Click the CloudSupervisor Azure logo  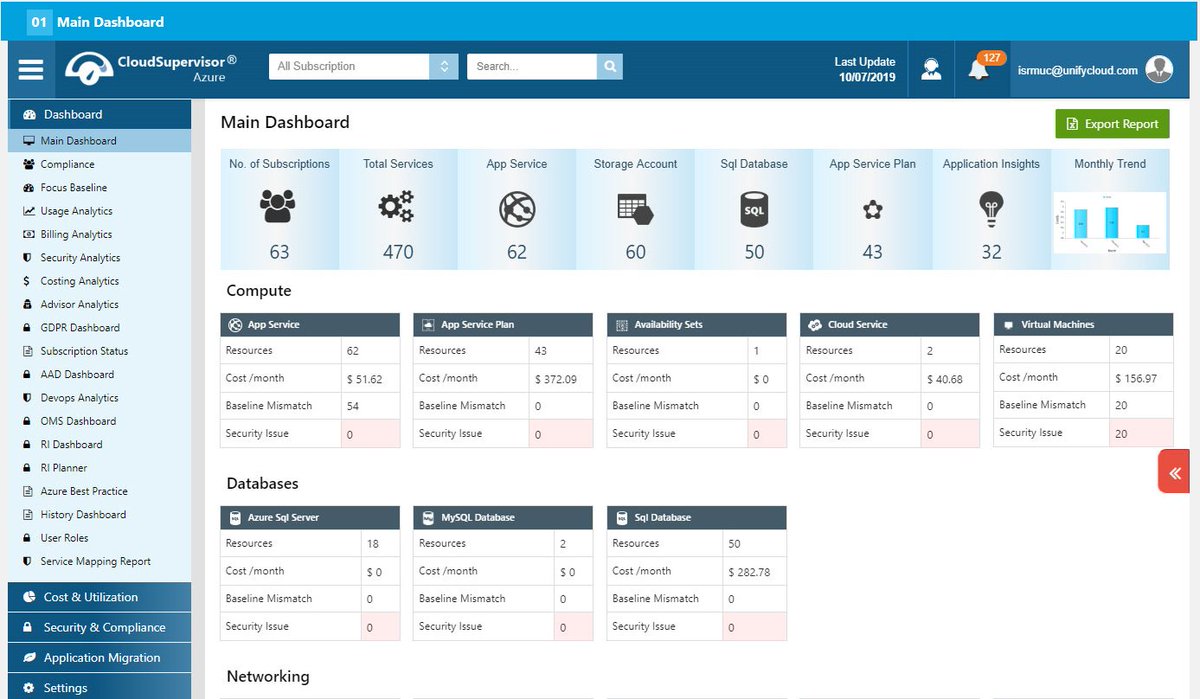(152, 68)
